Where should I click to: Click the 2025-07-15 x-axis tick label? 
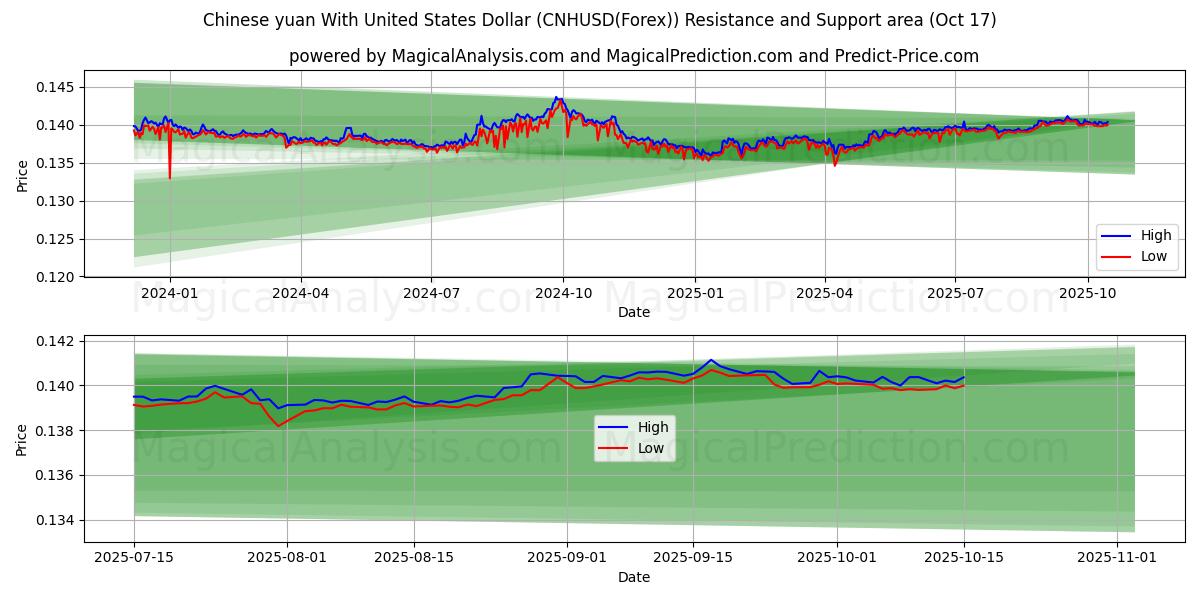pyautogui.click(x=134, y=558)
